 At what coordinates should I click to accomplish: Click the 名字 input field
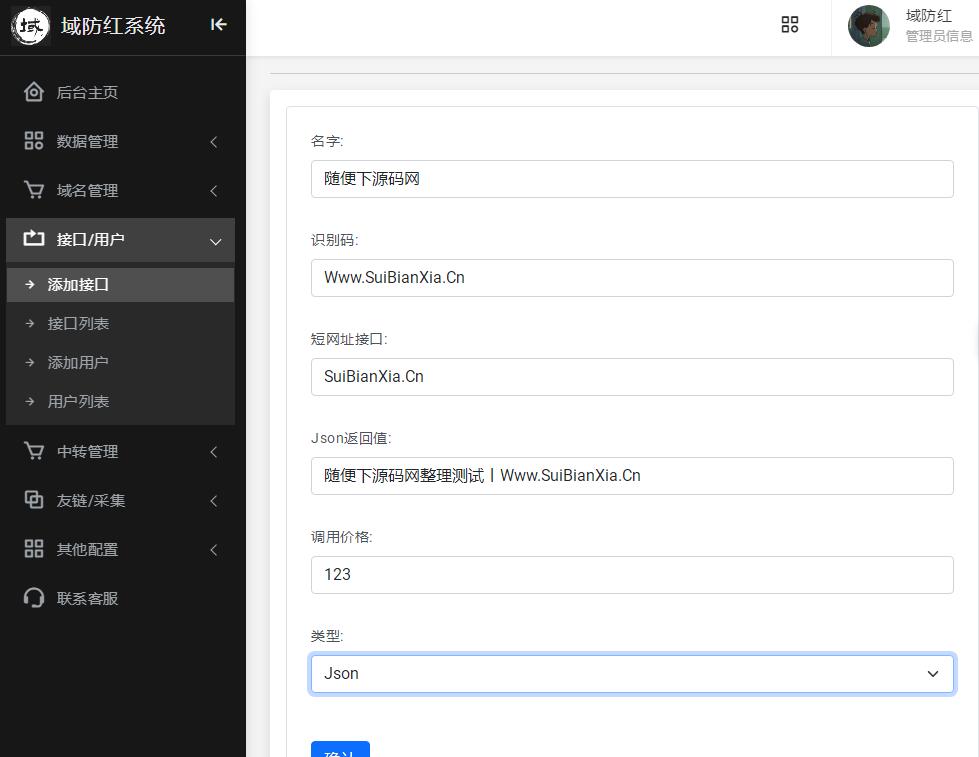pyautogui.click(x=631, y=180)
